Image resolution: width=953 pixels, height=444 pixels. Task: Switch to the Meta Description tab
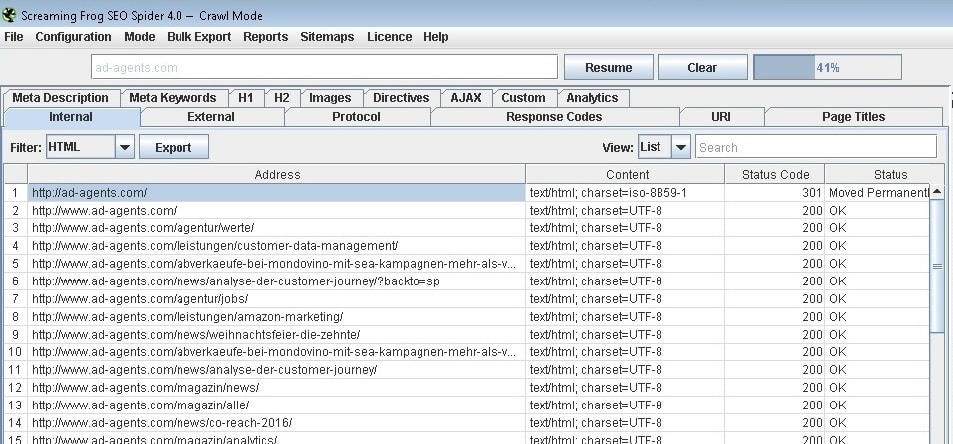click(61, 98)
